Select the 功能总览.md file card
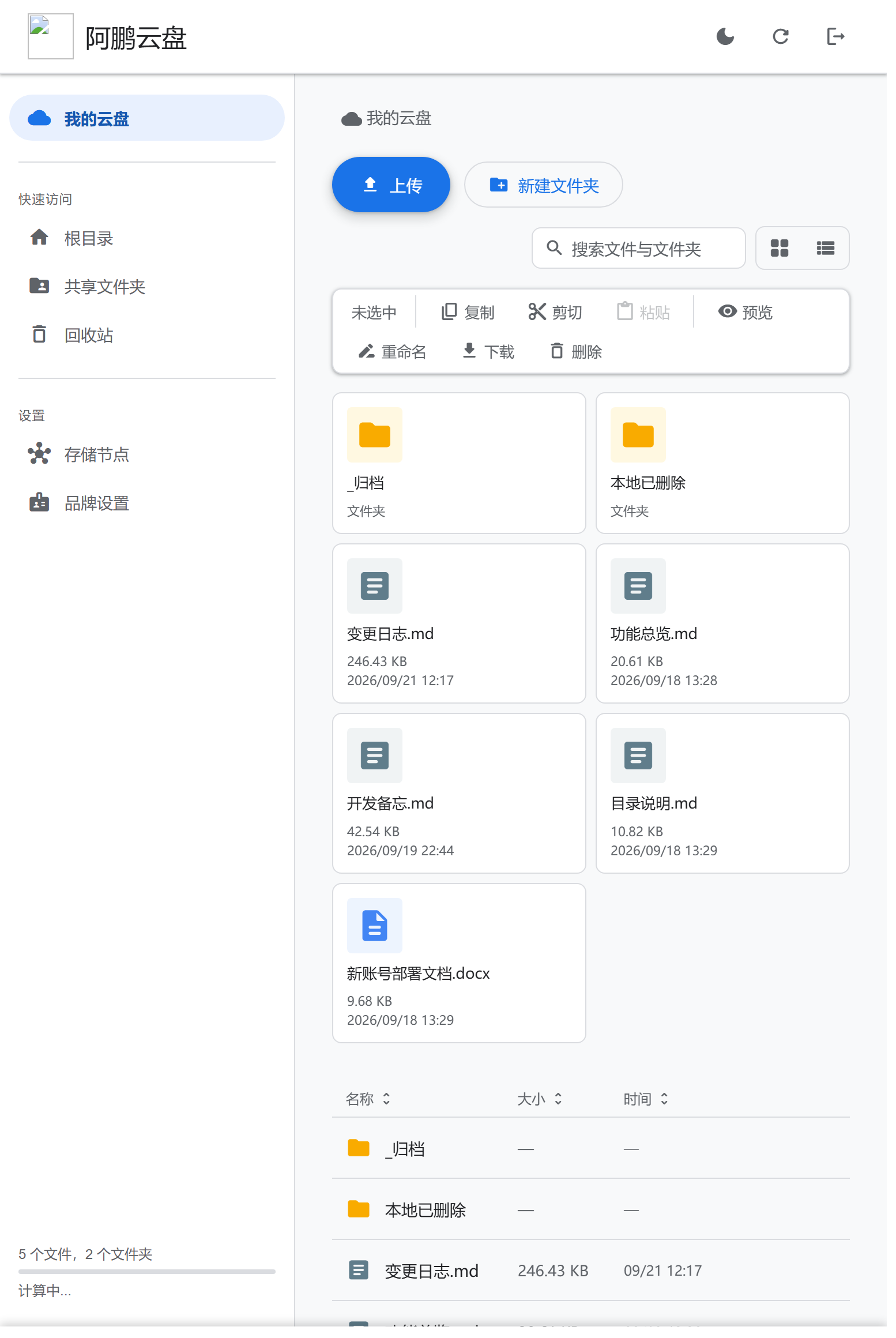Image resolution: width=896 pixels, height=1338 pixels. [x=722, y=623]
